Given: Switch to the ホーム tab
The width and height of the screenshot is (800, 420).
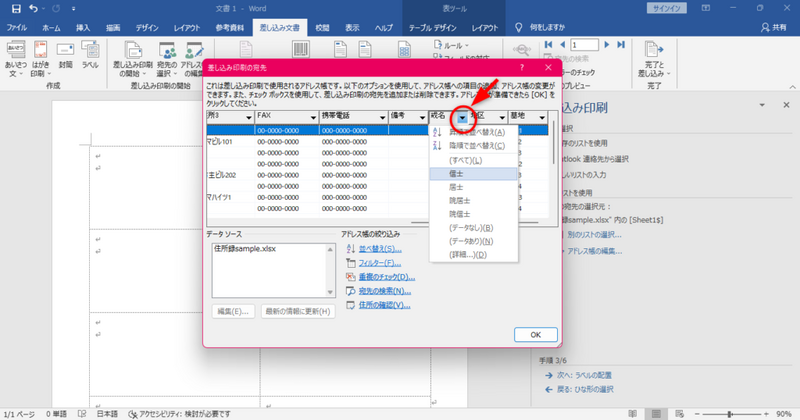Looking at the screenshot, I should 51,28.
